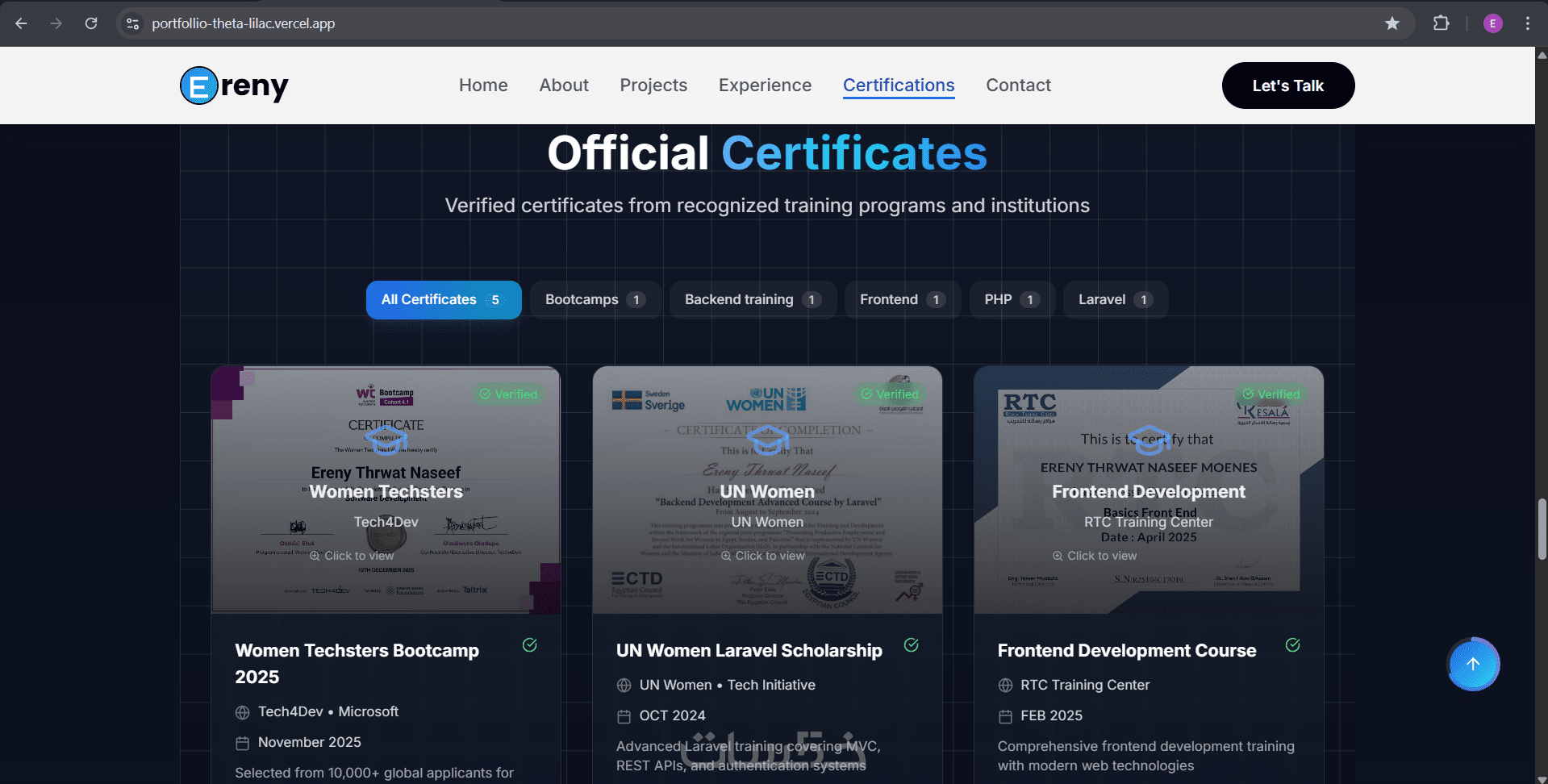Click the "OCT 2024" date text
1548x784 pixels.
coord(673,716)
